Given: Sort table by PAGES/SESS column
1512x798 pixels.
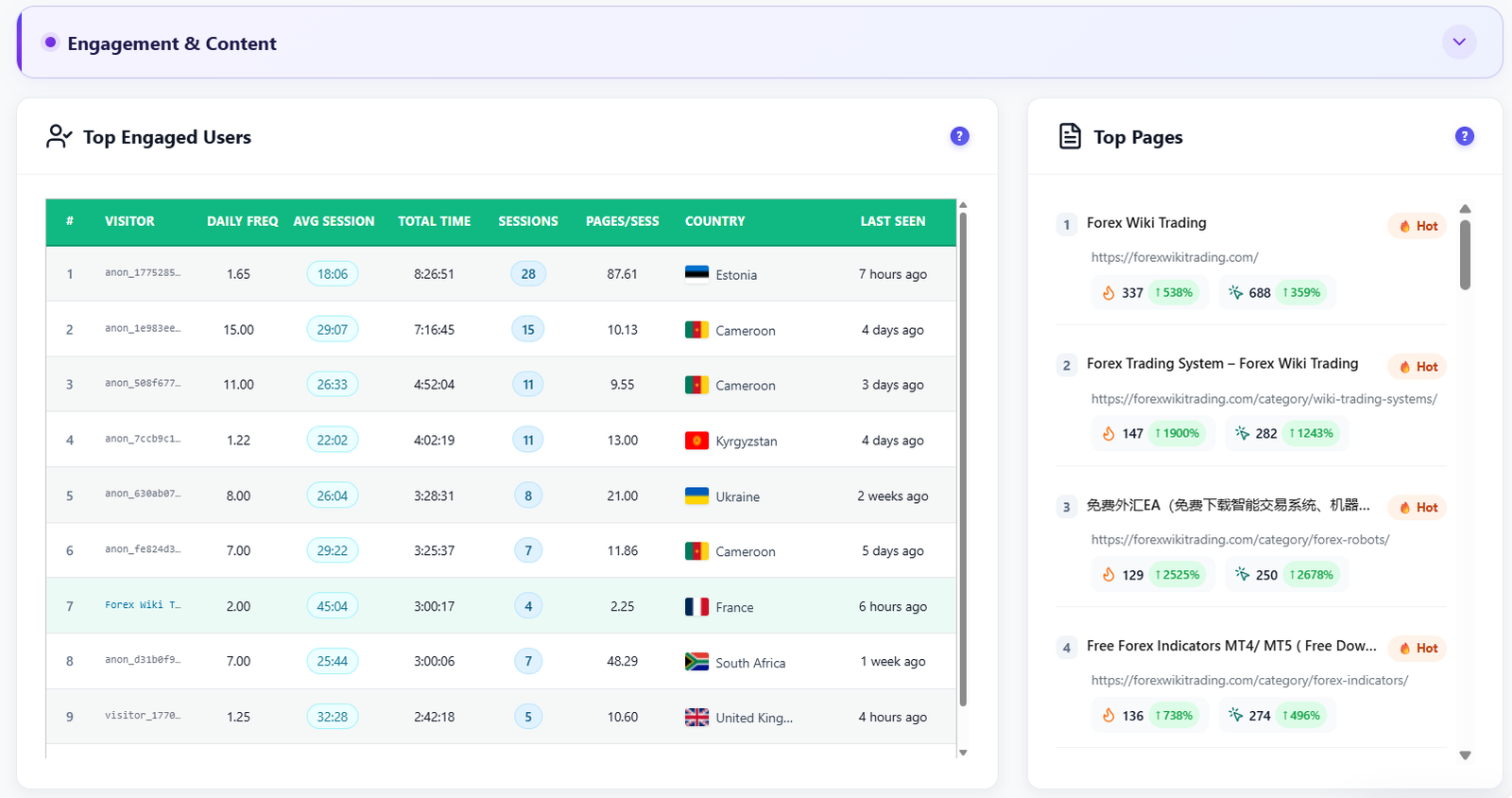Looking at the screenshot, I should pos(623,221).
